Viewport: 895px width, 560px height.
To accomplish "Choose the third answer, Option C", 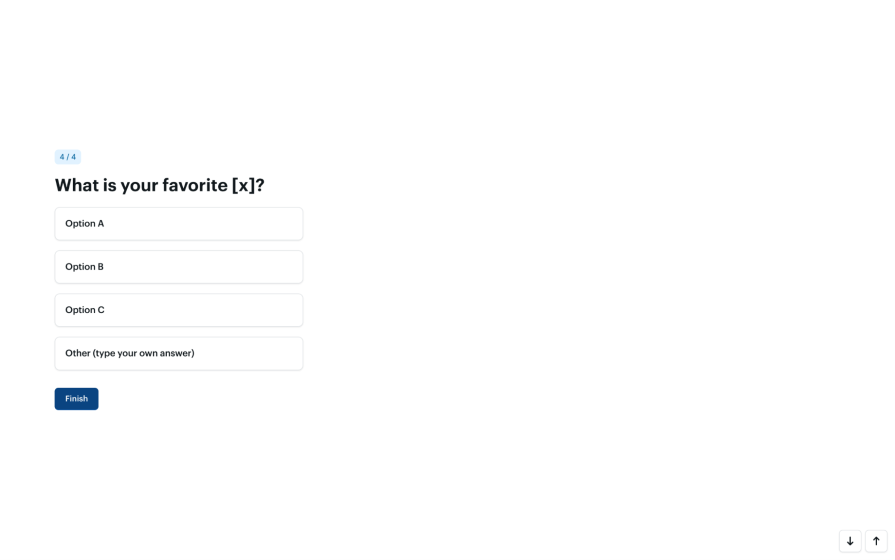I will (x=179, y=310).
